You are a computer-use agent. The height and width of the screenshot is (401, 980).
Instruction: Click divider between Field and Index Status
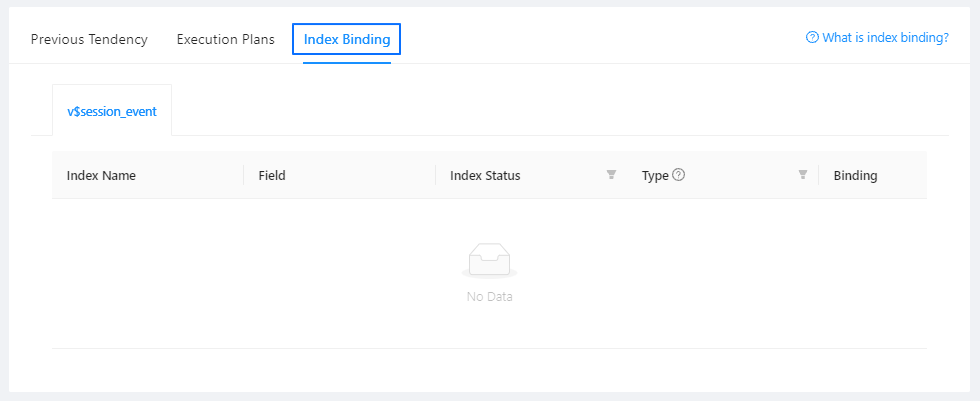436,175
